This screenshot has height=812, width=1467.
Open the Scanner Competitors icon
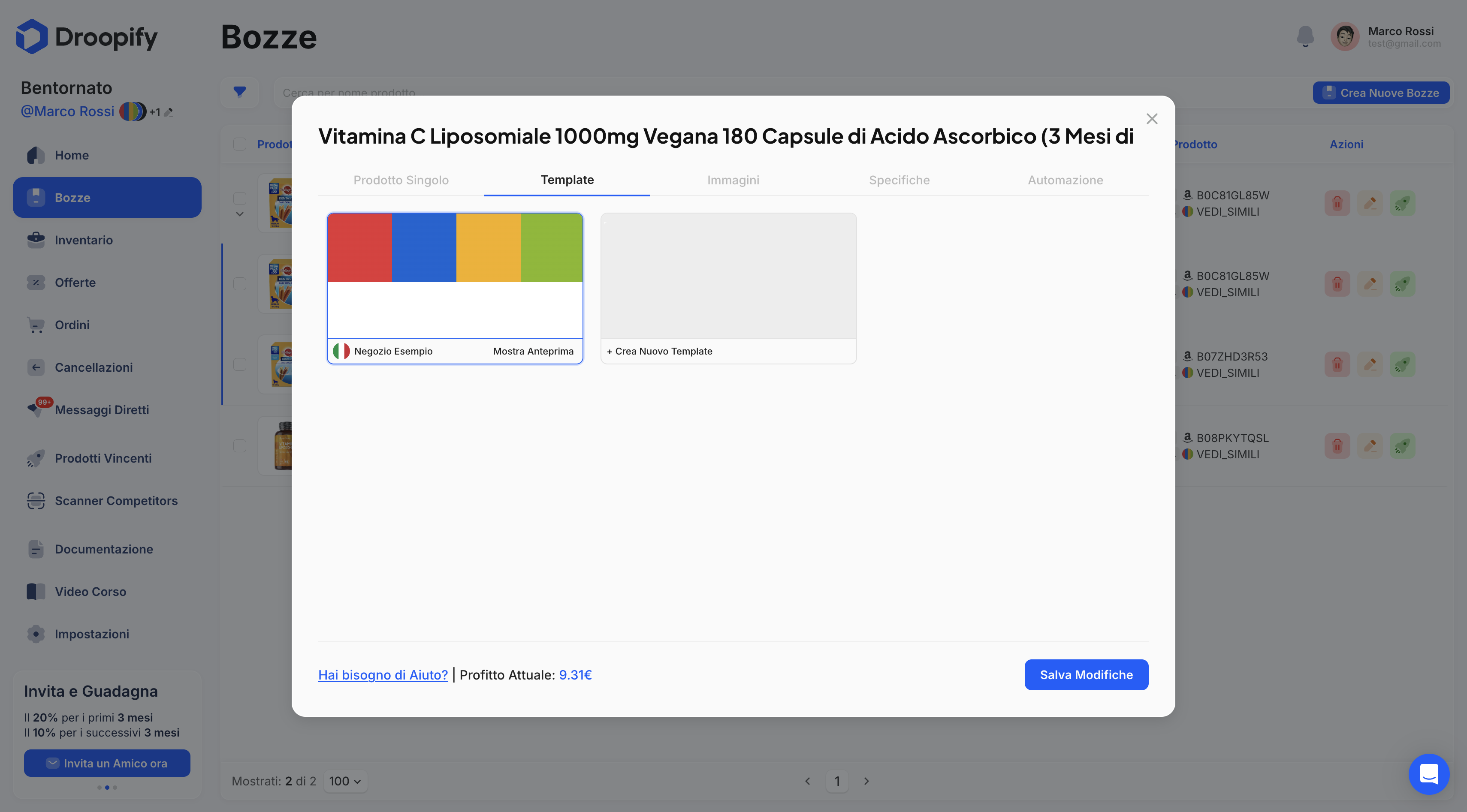36,501
